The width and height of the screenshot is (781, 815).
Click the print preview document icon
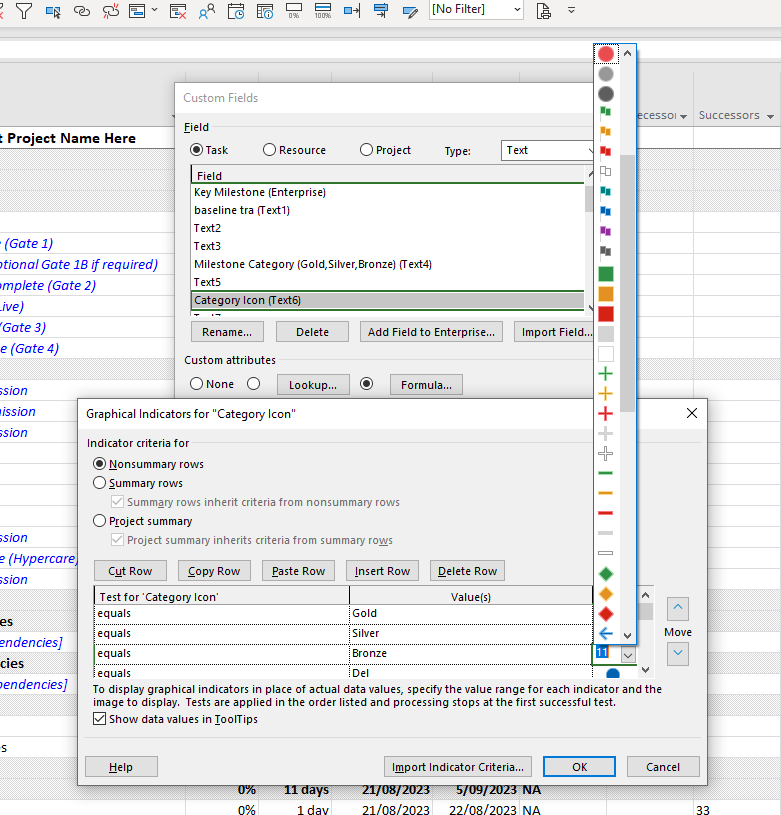544,11
